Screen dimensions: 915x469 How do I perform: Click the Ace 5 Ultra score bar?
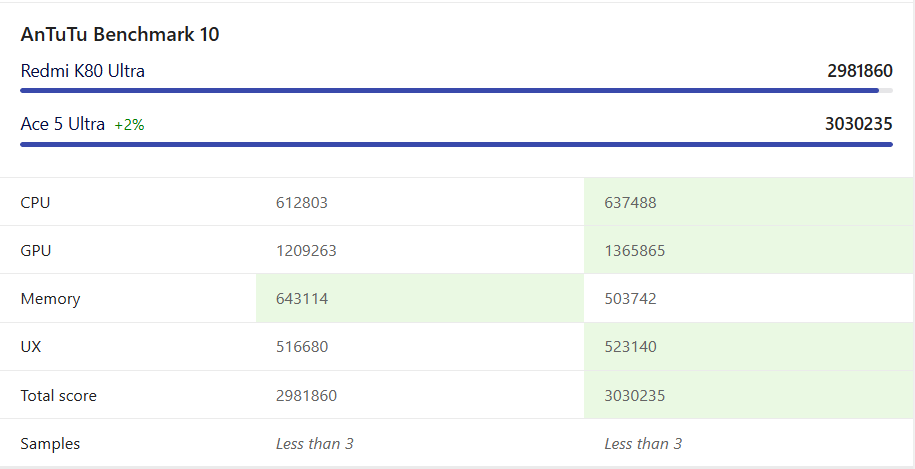(456, 144)
